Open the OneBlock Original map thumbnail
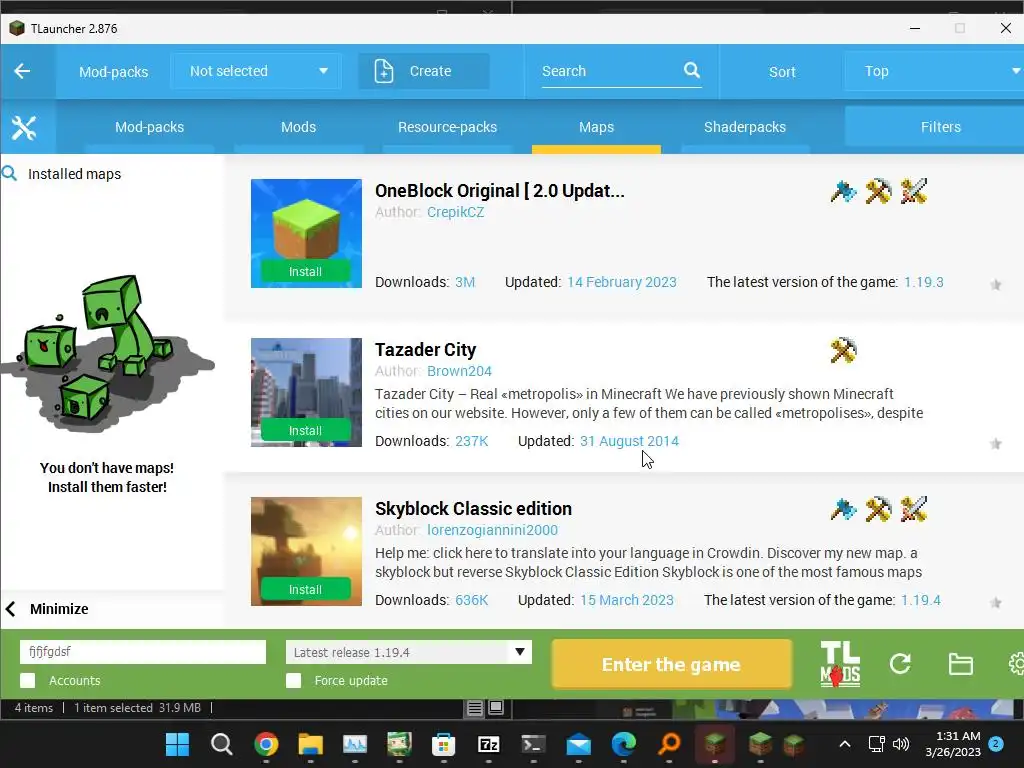The height and width of the screenshot is (768, 1024). pyautogui.click(x=306, y=233)
